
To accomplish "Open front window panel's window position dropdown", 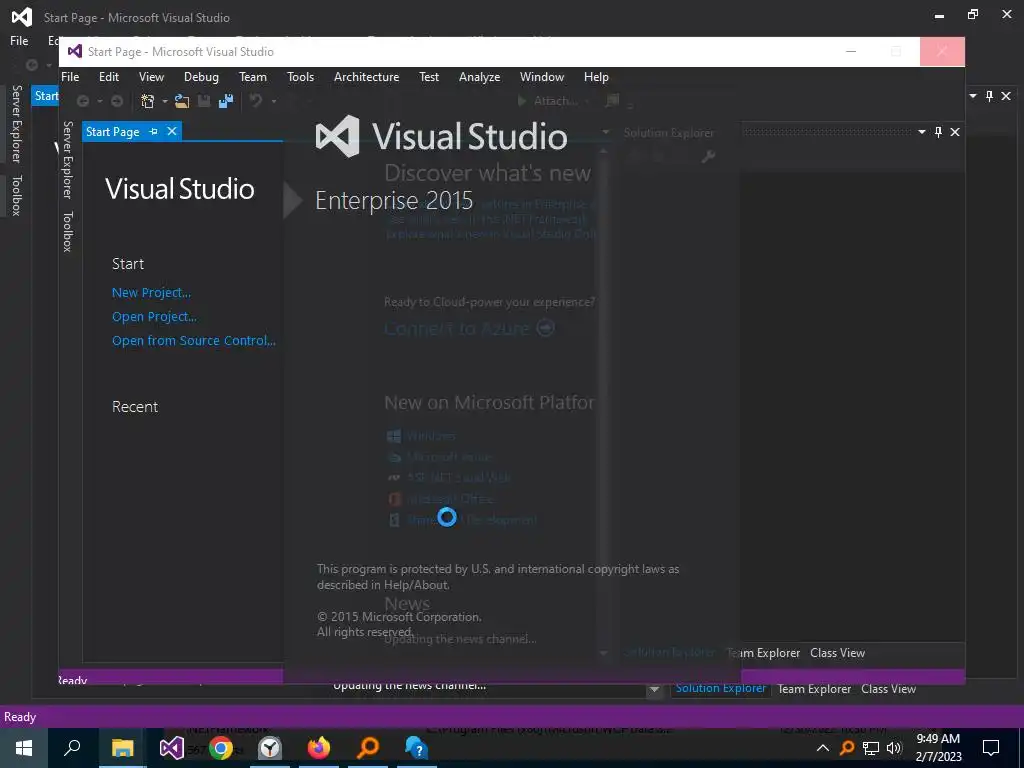I will [921, 132].
